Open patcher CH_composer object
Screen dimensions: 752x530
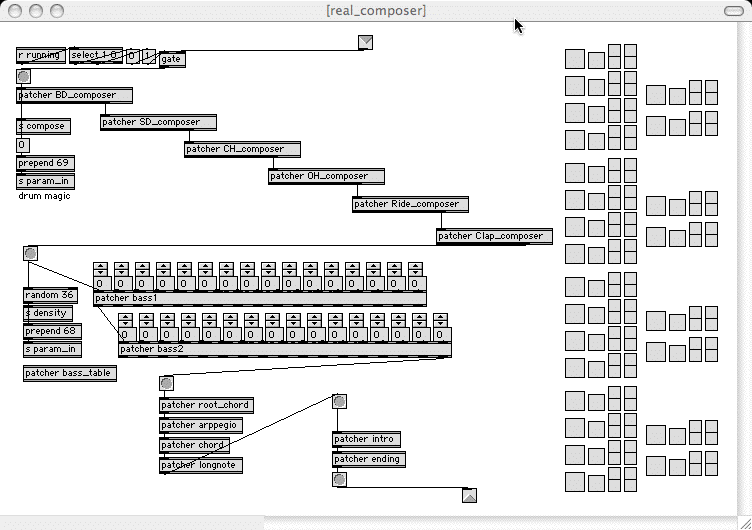[x=242, y=149]
